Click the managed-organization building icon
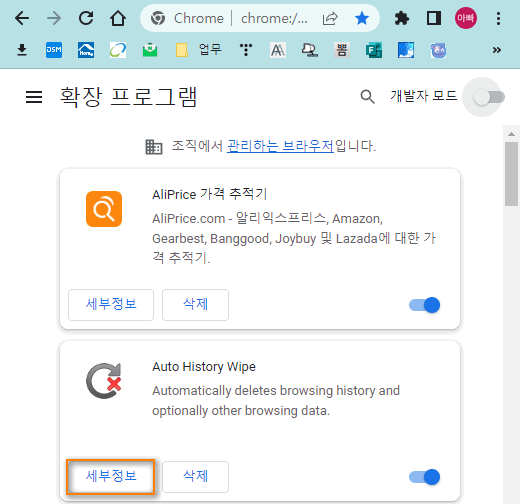Viewport: 520px width, 504px height. (154, 147)
